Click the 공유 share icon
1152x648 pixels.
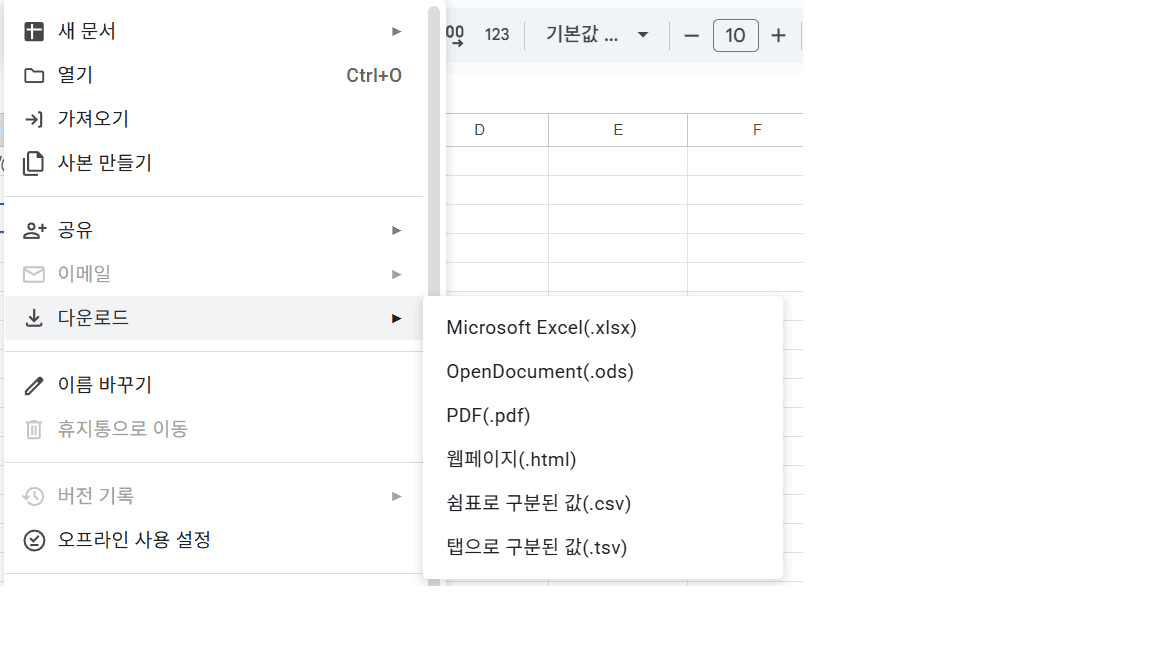tap(33, 229)
